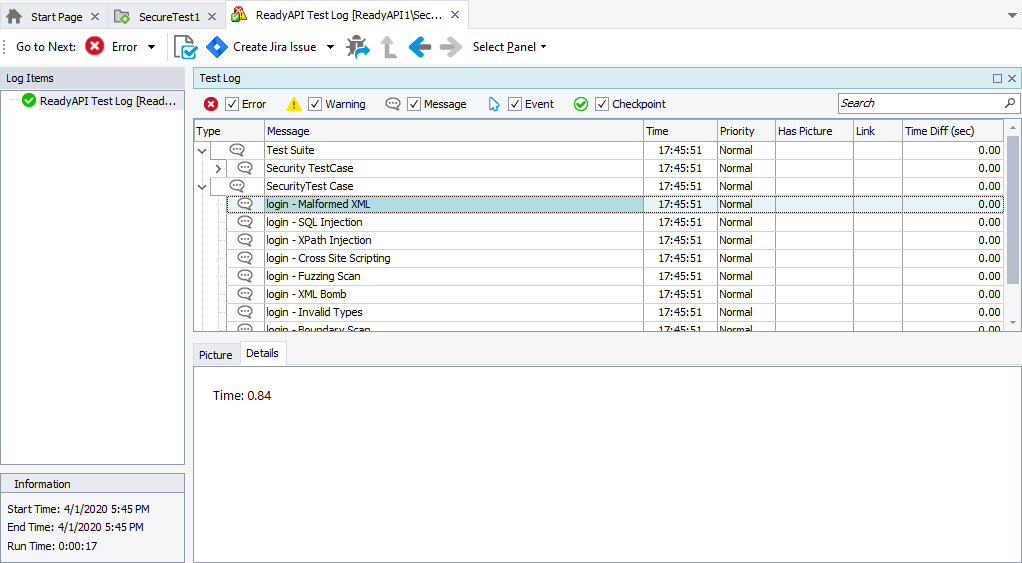Viewport: 1022px width, 563px height.
Task: Click the document checkmark toolbar icon
Action: point(185,47)
